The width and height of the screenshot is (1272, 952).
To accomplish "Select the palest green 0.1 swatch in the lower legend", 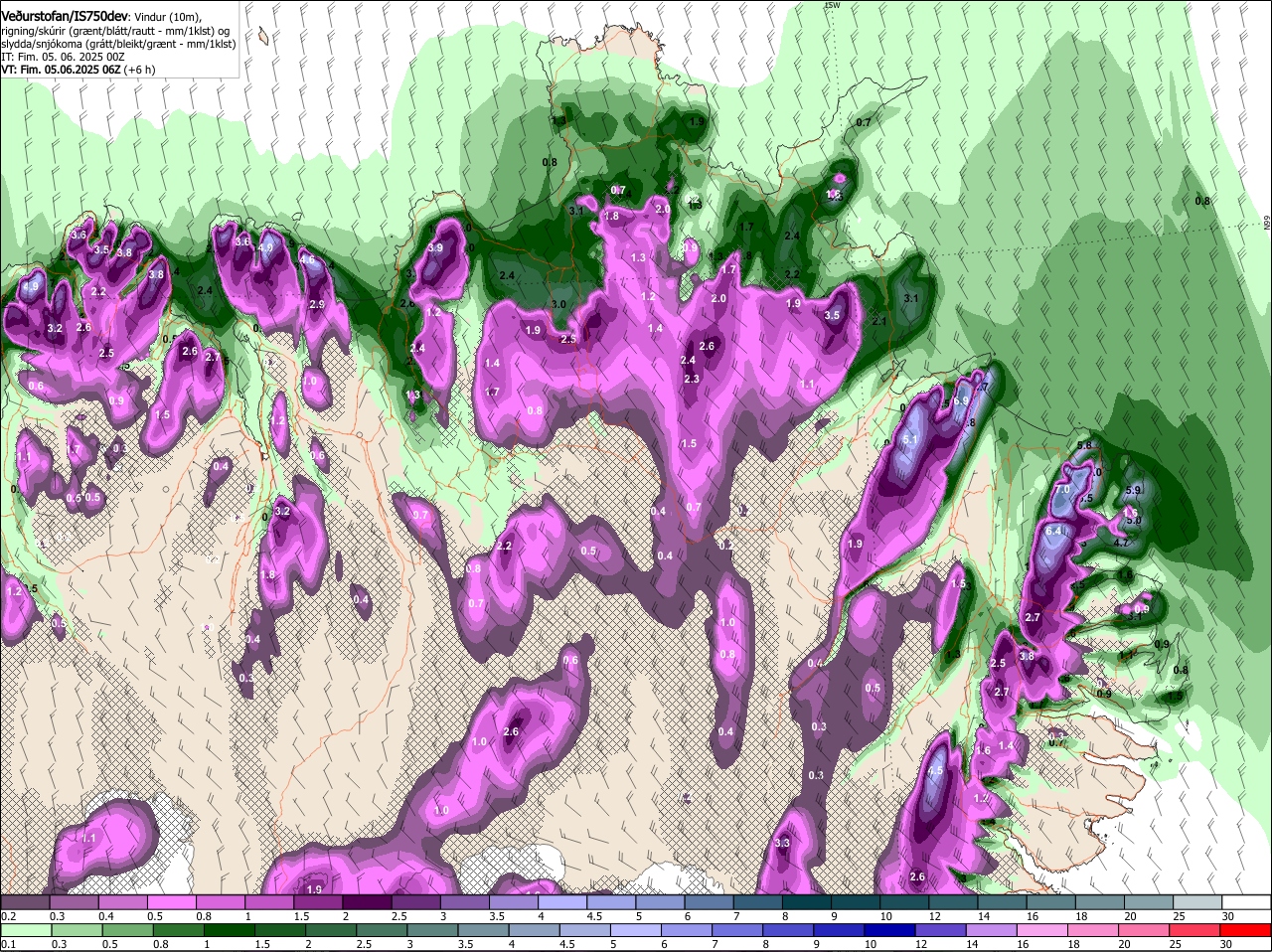I will point(25,930).
